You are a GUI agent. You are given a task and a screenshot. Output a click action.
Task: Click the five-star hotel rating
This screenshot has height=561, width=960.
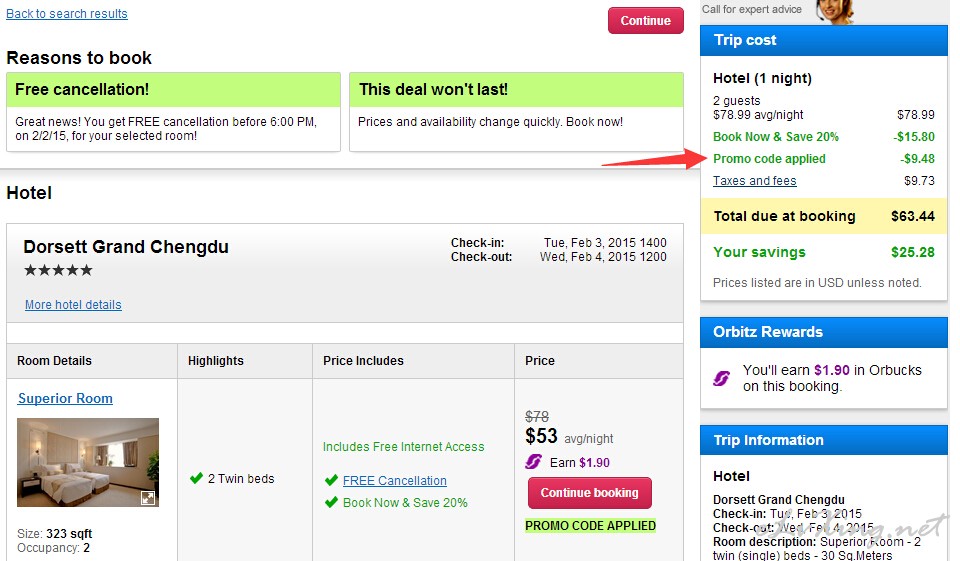58,270
